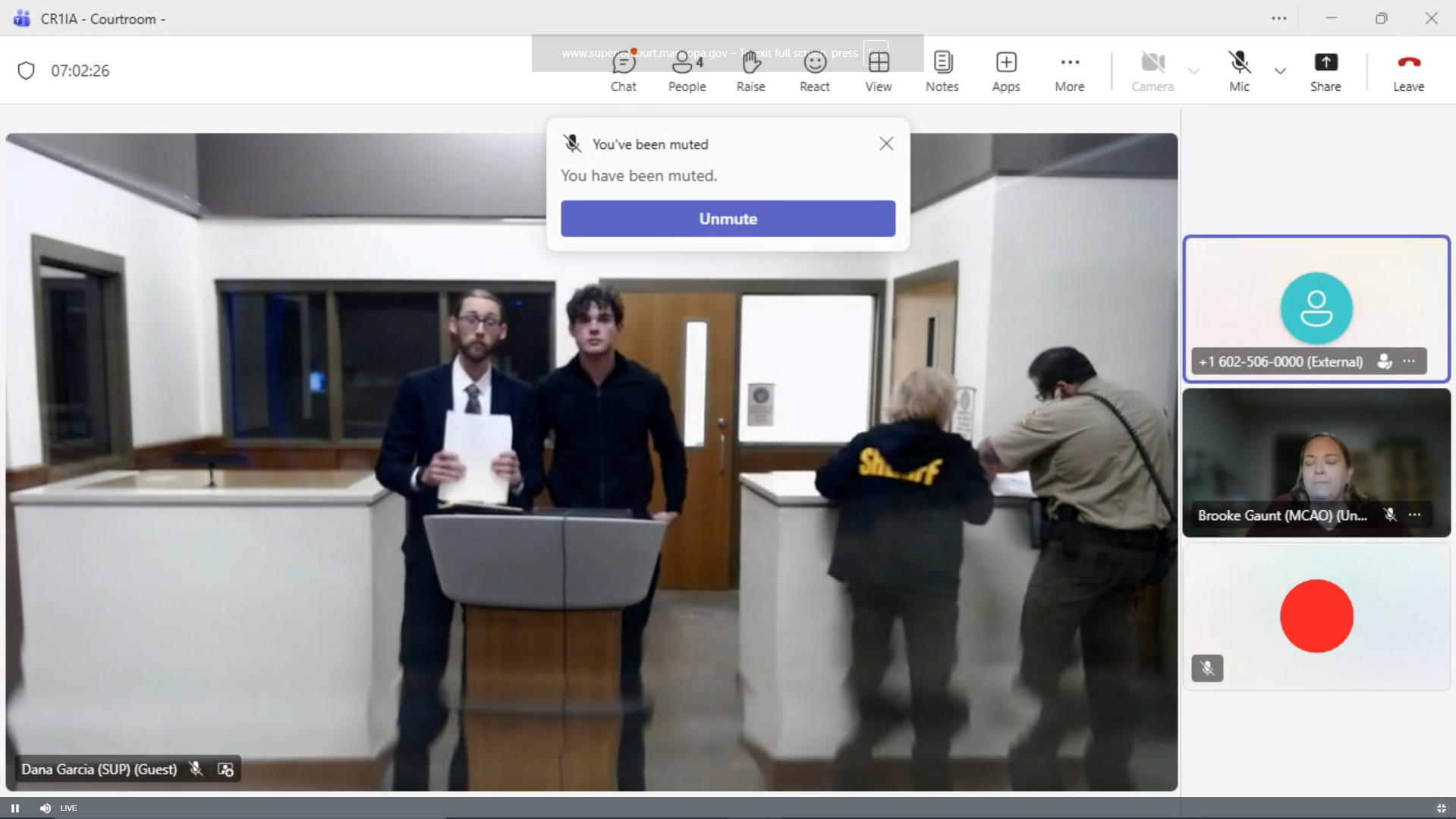Expand the Mic options dropdown arrow
This screenshot has height=819, width=1456.
point(1280,71)
